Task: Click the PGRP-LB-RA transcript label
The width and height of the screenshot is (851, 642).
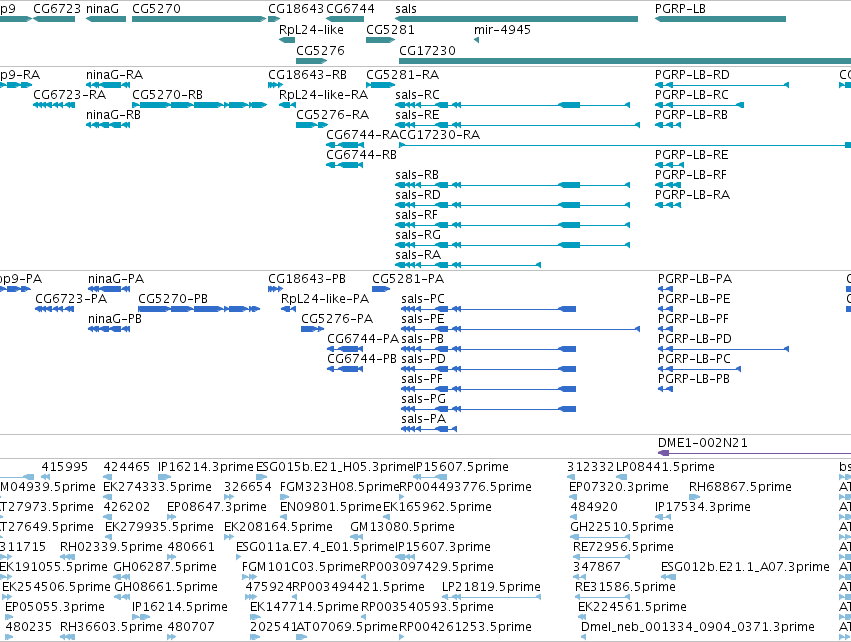Action: pyautogui.click(x=692, y=195)
